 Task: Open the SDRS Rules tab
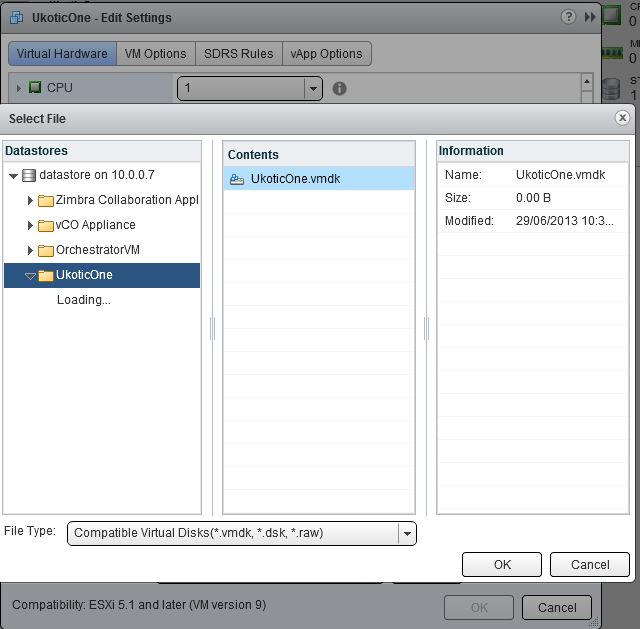pos(239,53)
